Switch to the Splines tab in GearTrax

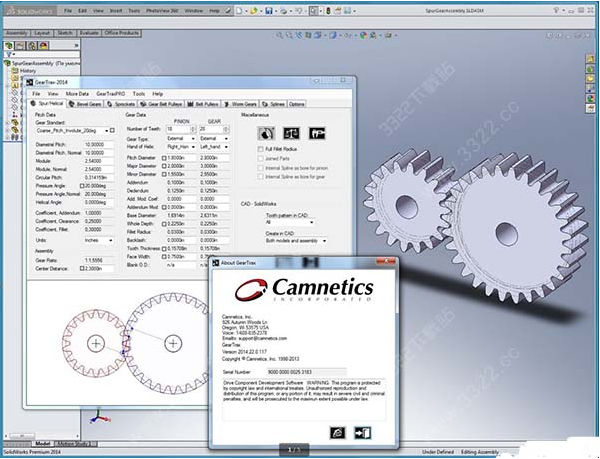point(274,104)
